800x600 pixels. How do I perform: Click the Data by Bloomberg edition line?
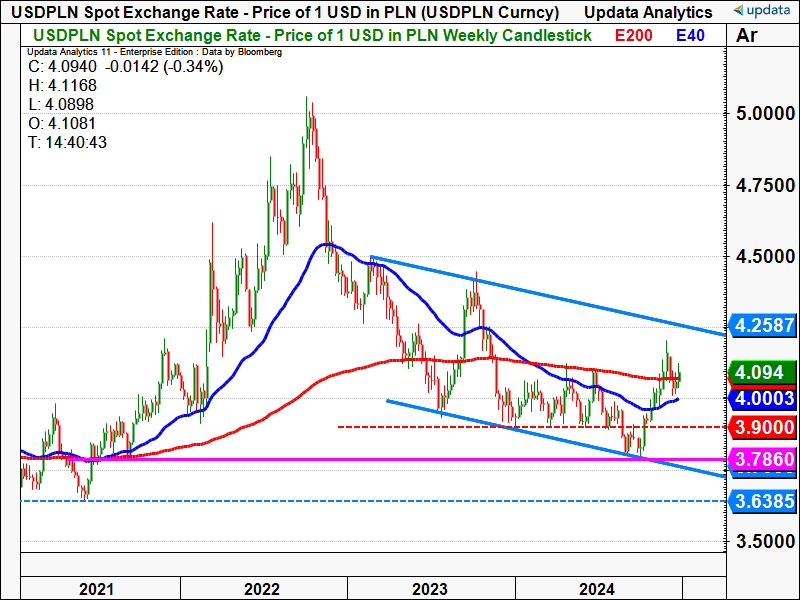[x=154, y=52]
